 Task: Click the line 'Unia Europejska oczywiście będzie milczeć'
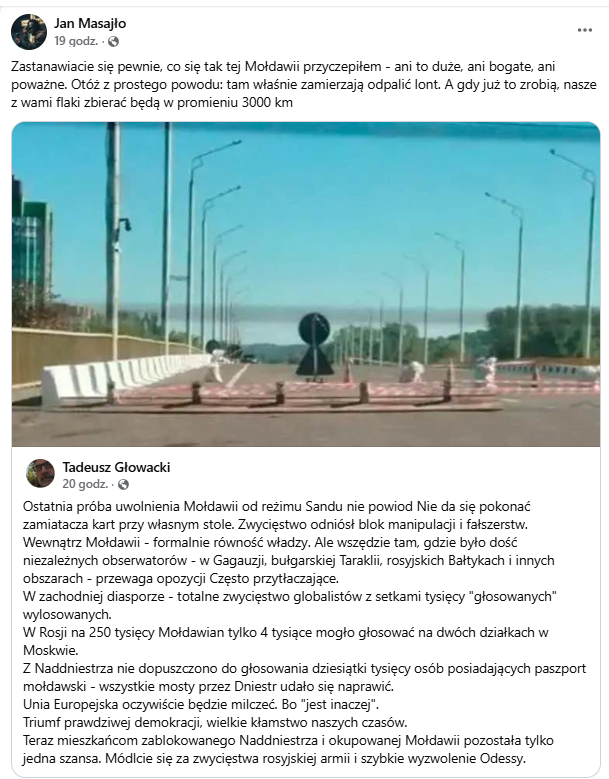tap(201, 704)
